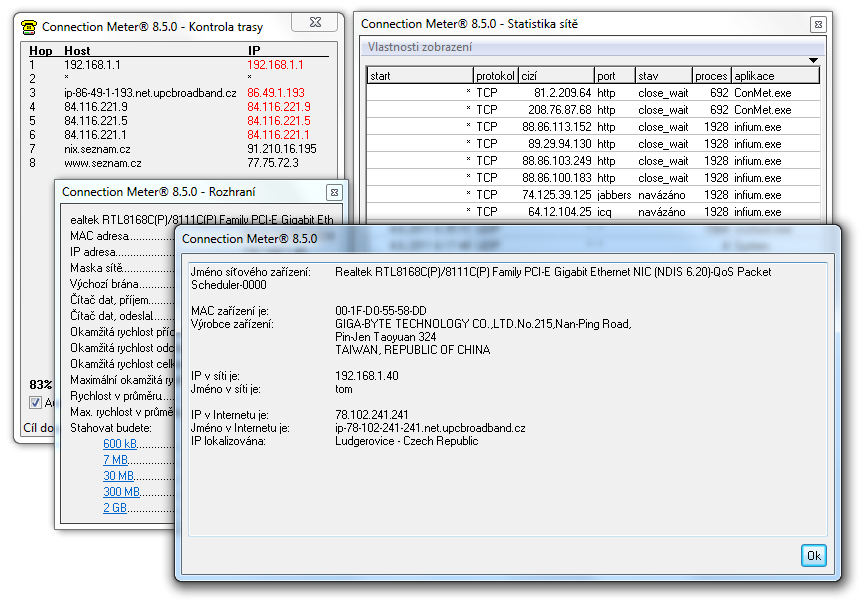The image size is (863, 605).
Task: Click the MAC value 00-1F-D0-55-58-DD
Action: tap(381, 310)
